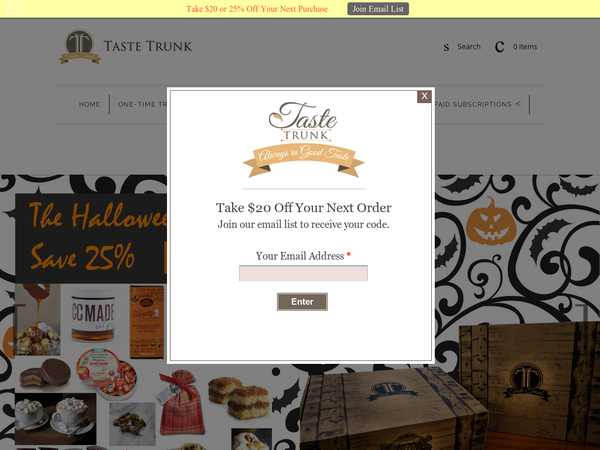Open the ONE-TIME menu item
600x450 pixels.
coord(143,104)
